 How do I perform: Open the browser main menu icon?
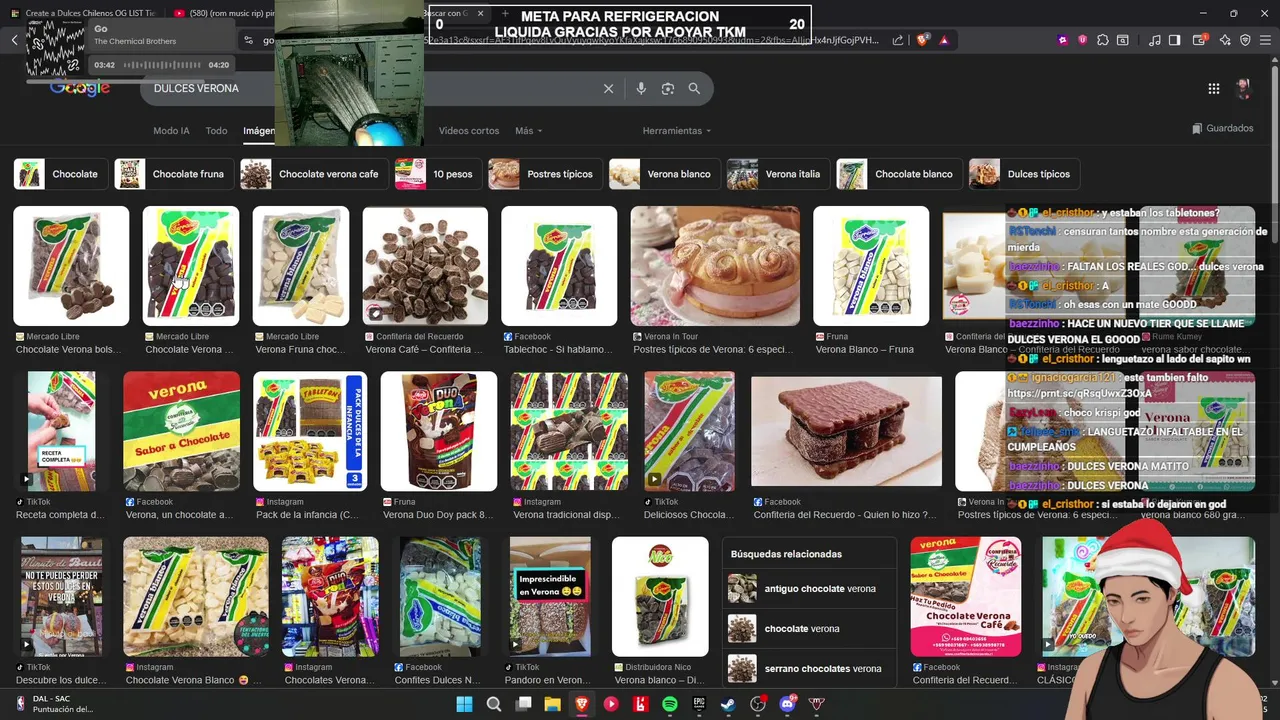[1266, 40]
